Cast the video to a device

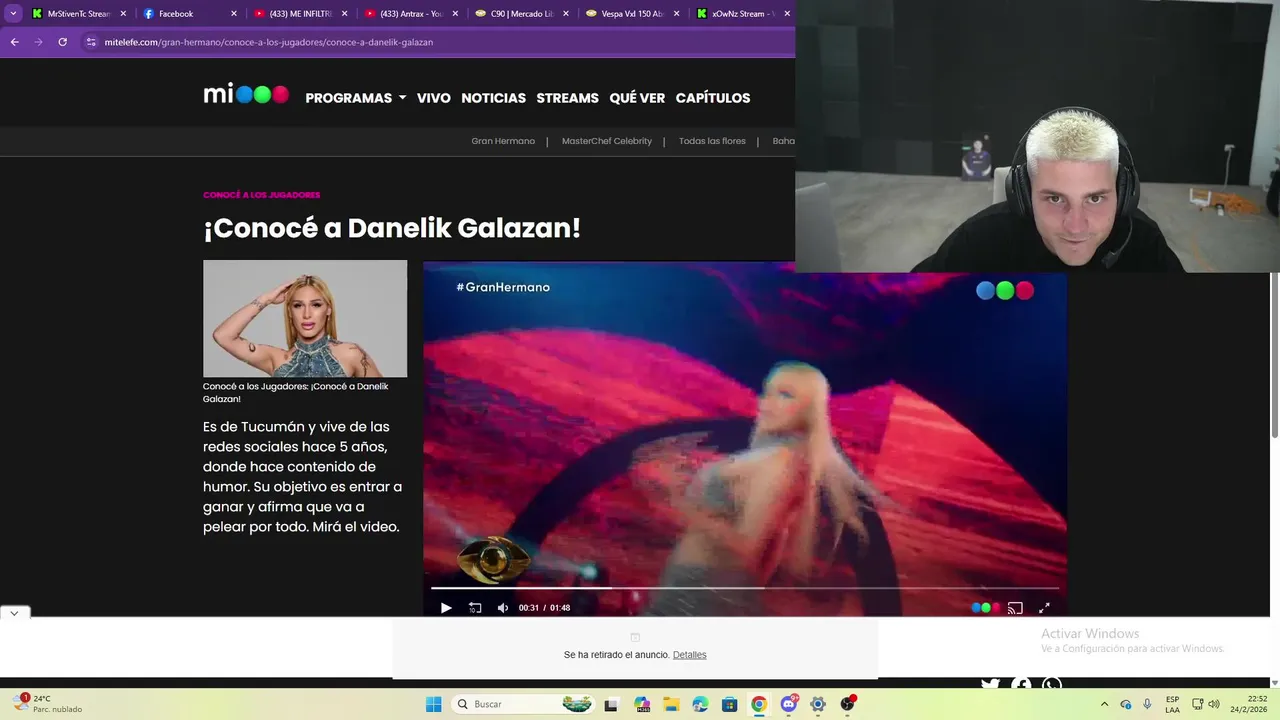[x=1015, y=608]
